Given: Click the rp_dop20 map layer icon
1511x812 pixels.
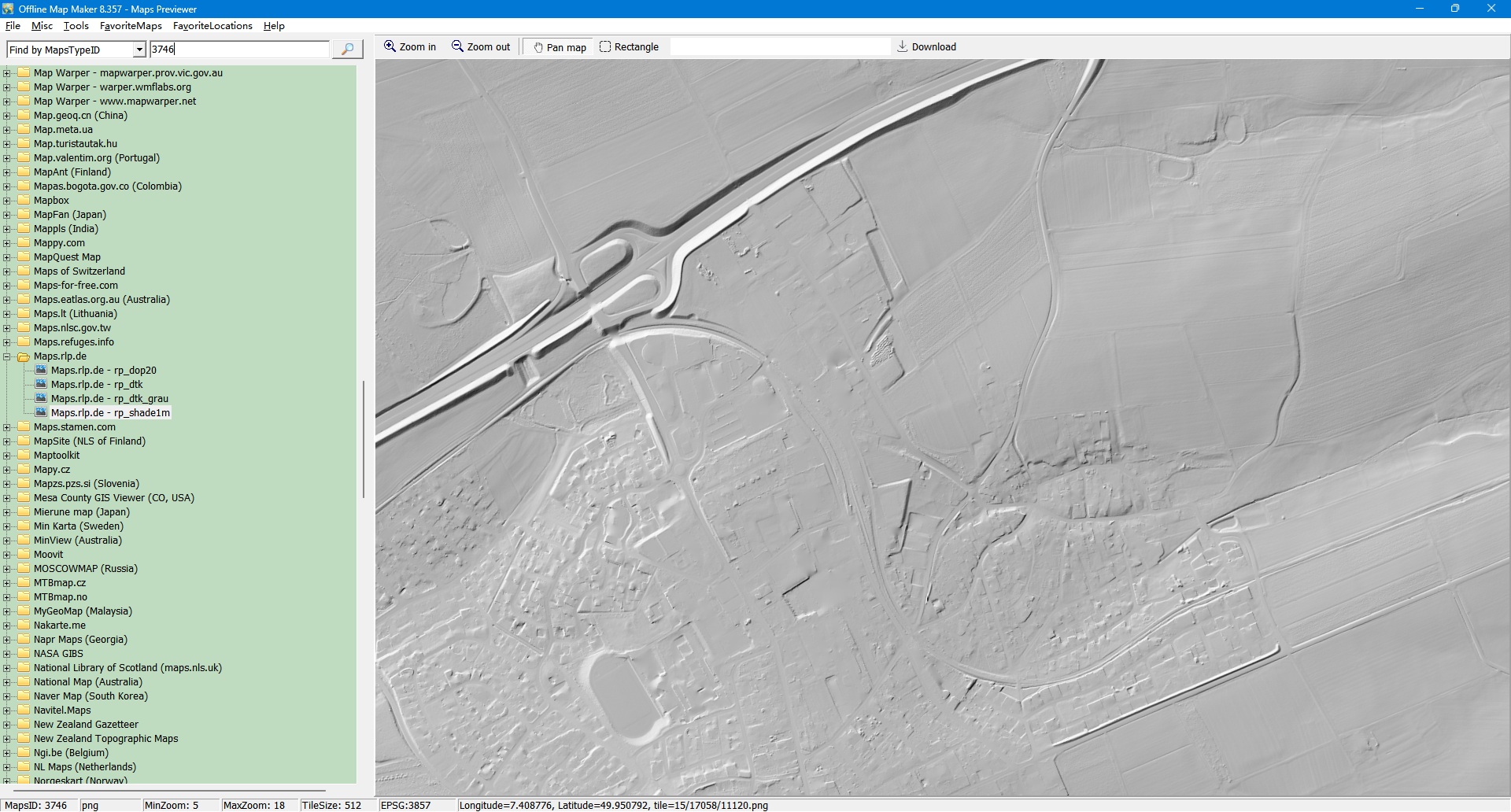Looking at the screenshot, I should (x=41, y=370).
